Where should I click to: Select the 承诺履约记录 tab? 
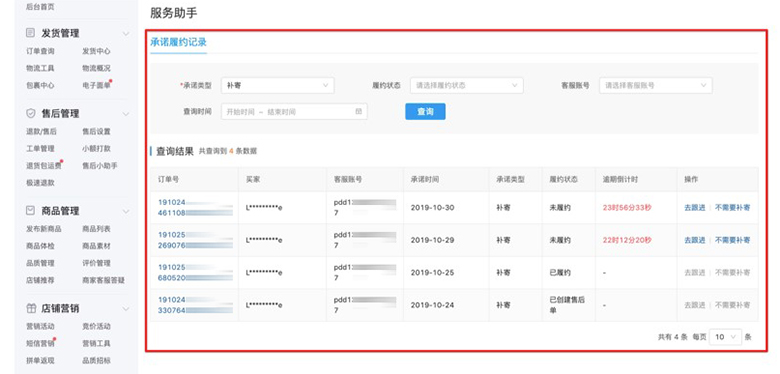(178, 42)
